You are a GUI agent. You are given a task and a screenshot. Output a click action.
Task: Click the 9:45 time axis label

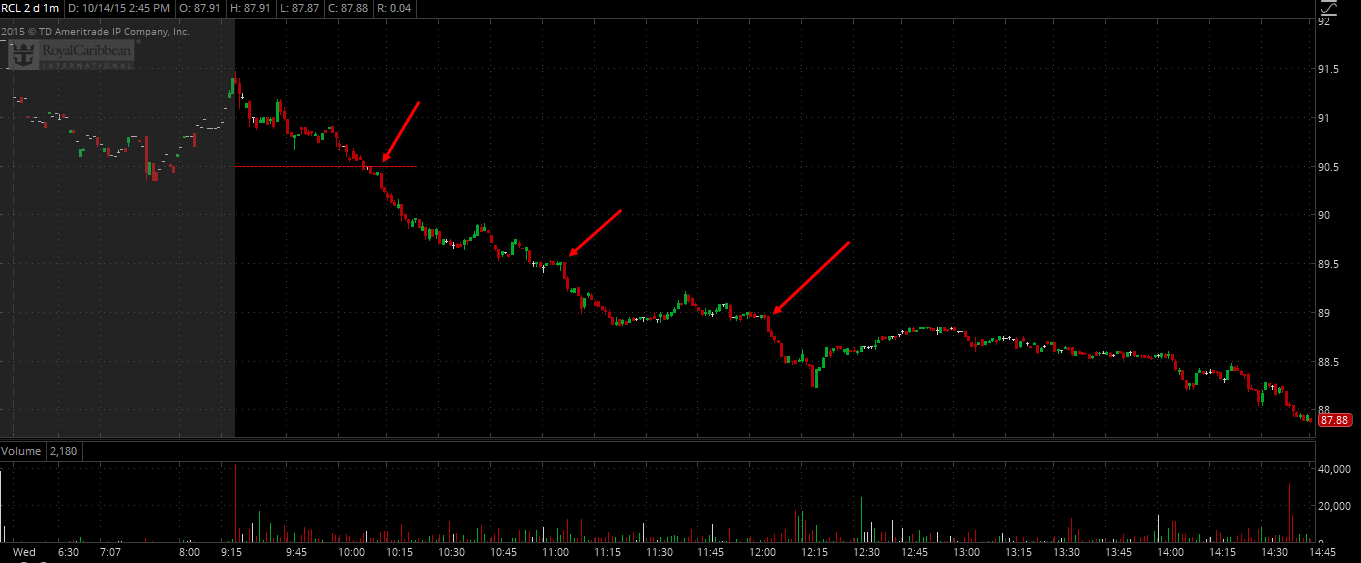point(295,552)
